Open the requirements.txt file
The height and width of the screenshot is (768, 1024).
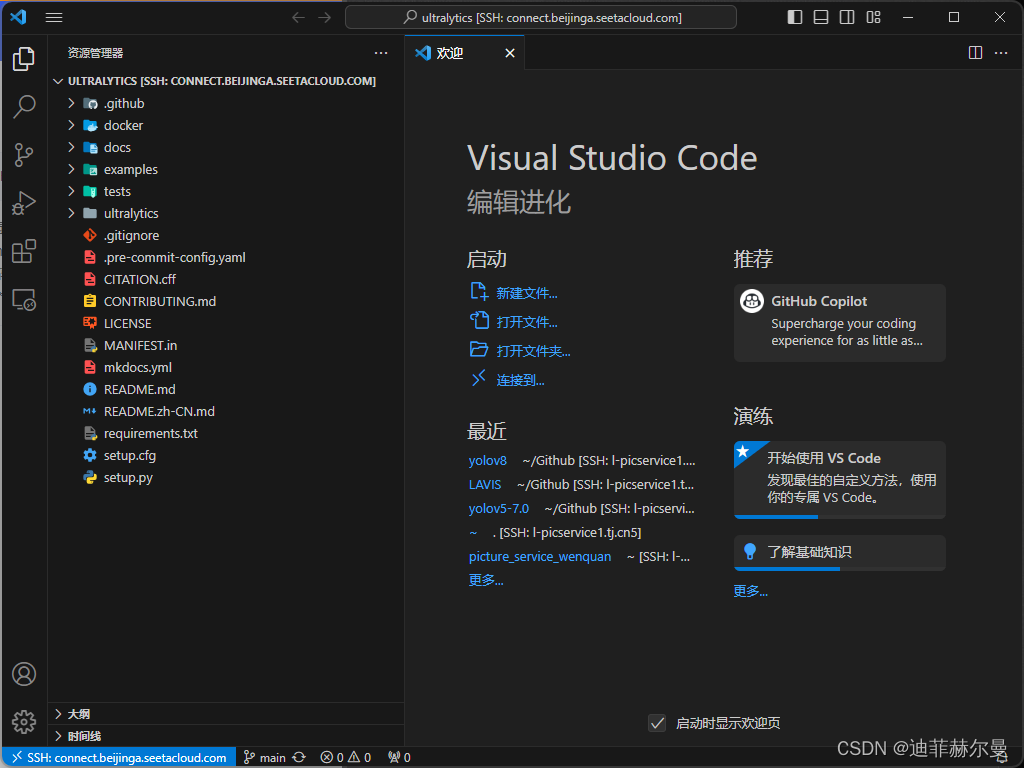click(x=226, y=434)
